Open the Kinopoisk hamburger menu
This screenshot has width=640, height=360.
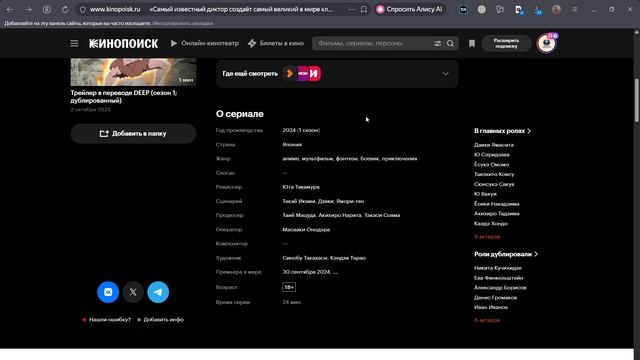point(74,43)
